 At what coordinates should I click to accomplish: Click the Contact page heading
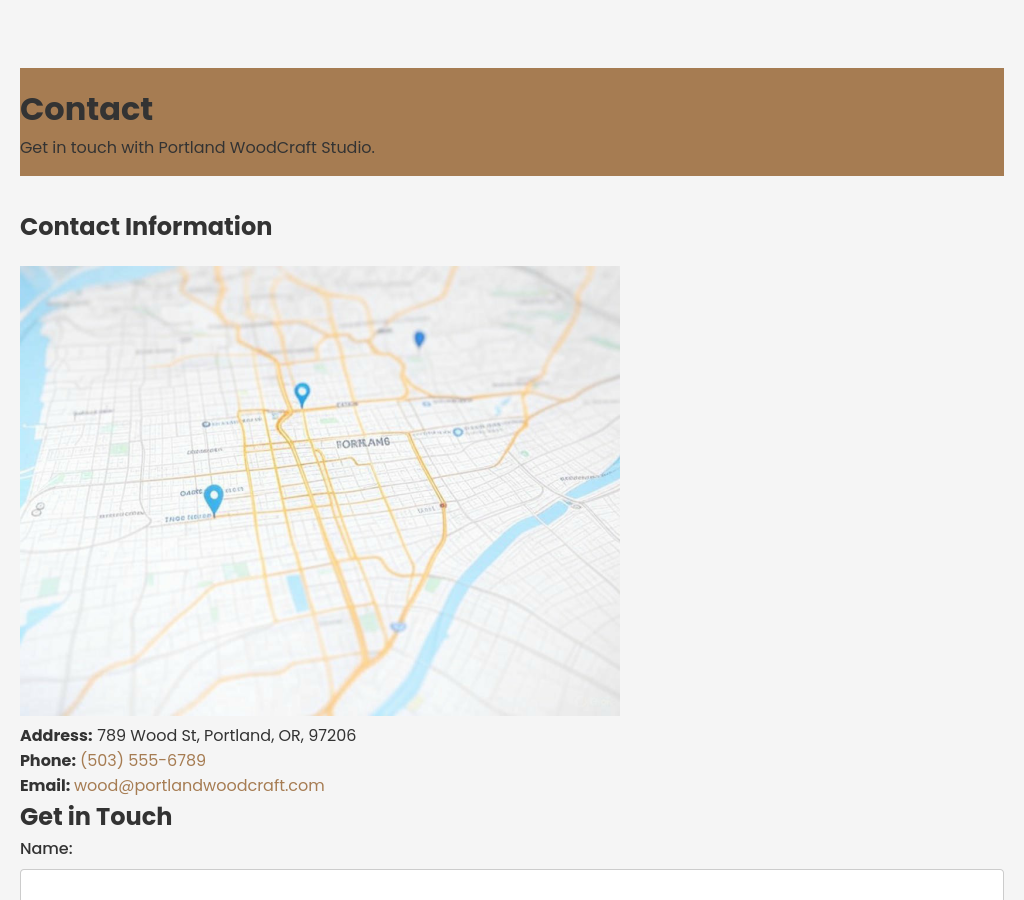[x=86, y=109]
